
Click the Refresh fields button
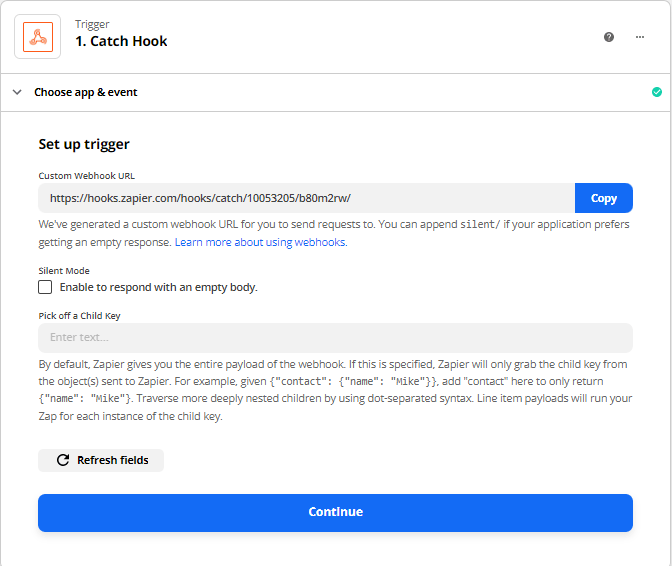(101, 460)
